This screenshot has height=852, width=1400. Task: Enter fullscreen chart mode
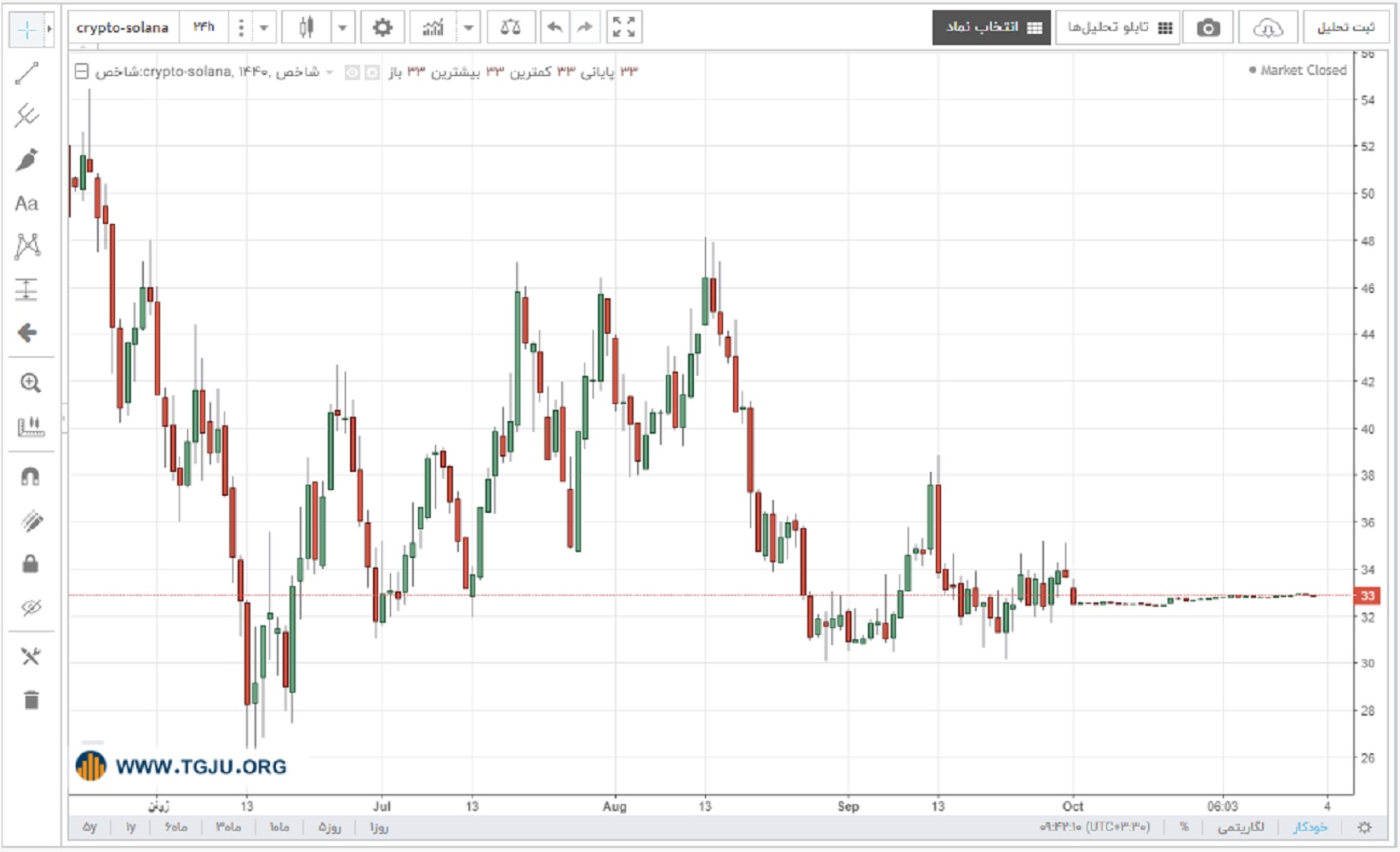click(623, 27)
